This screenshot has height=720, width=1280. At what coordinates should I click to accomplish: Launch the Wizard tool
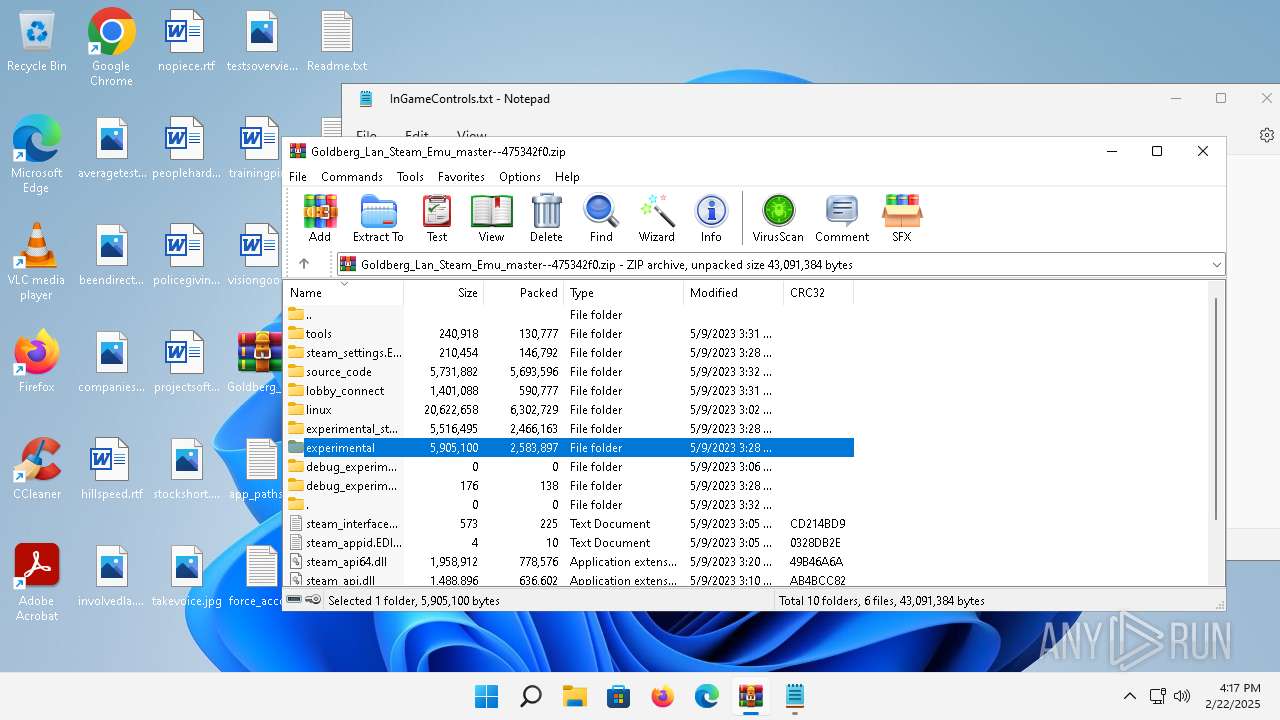click(x=656, y=218)
